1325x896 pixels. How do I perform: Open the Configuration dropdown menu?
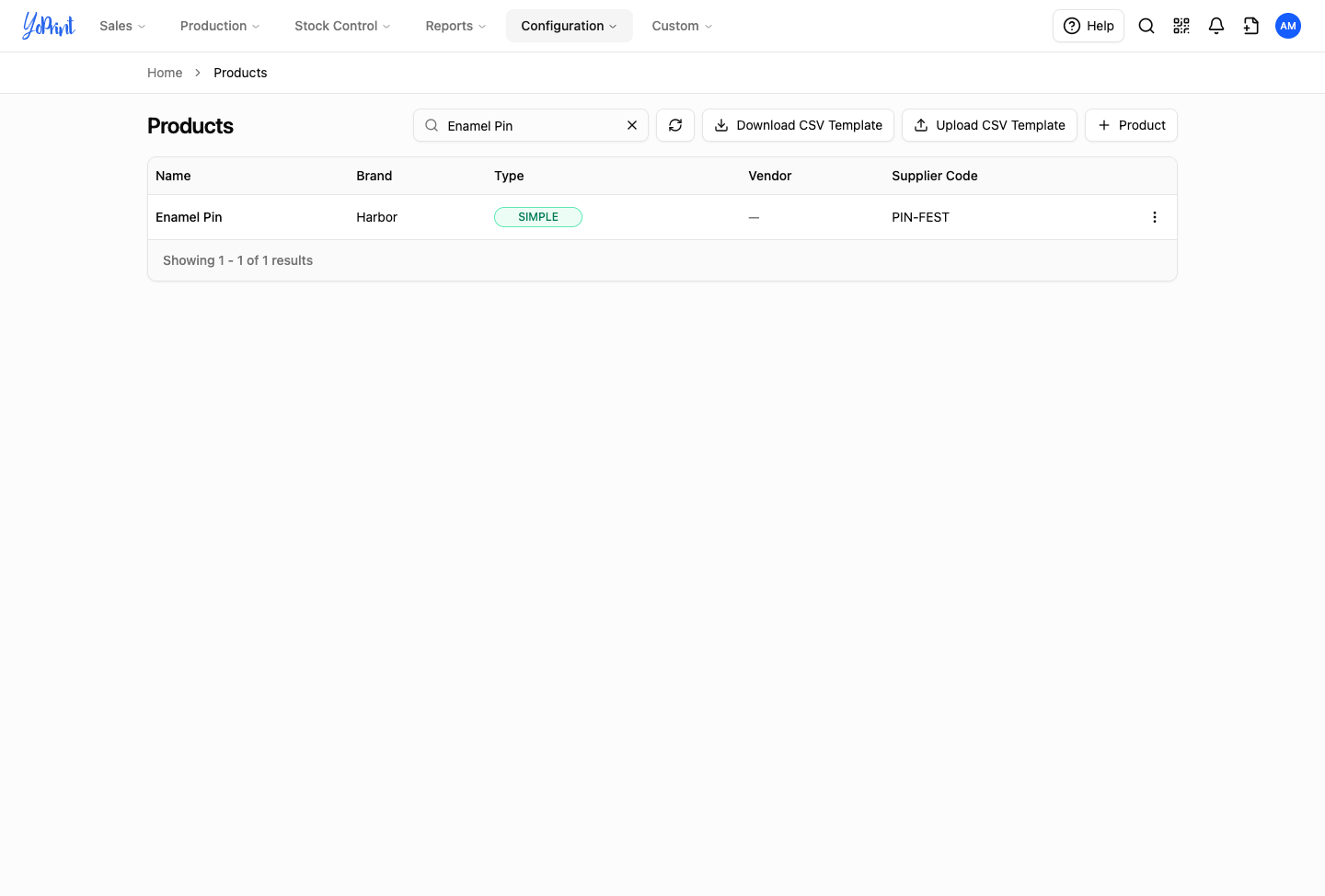coord(570,26)
